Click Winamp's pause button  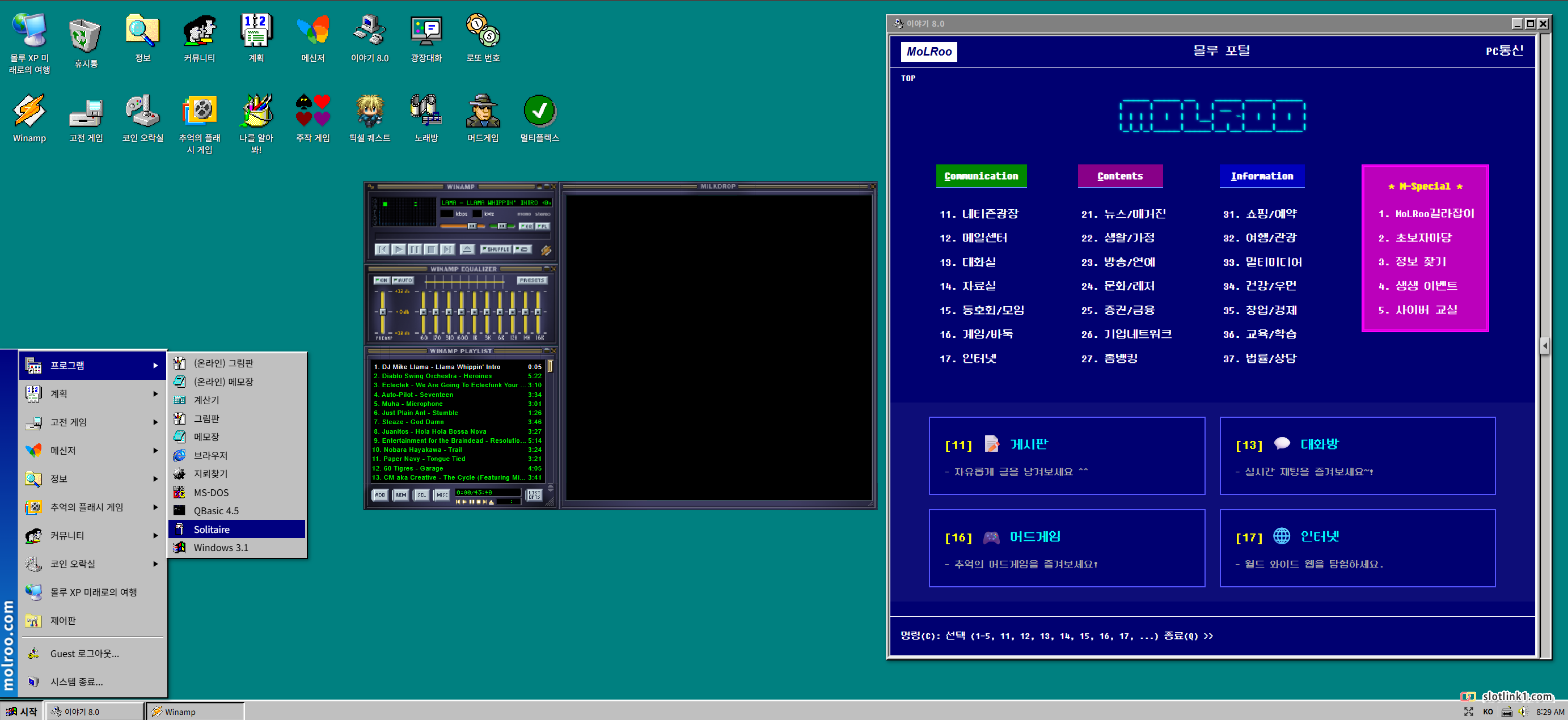tap(415, 249)
